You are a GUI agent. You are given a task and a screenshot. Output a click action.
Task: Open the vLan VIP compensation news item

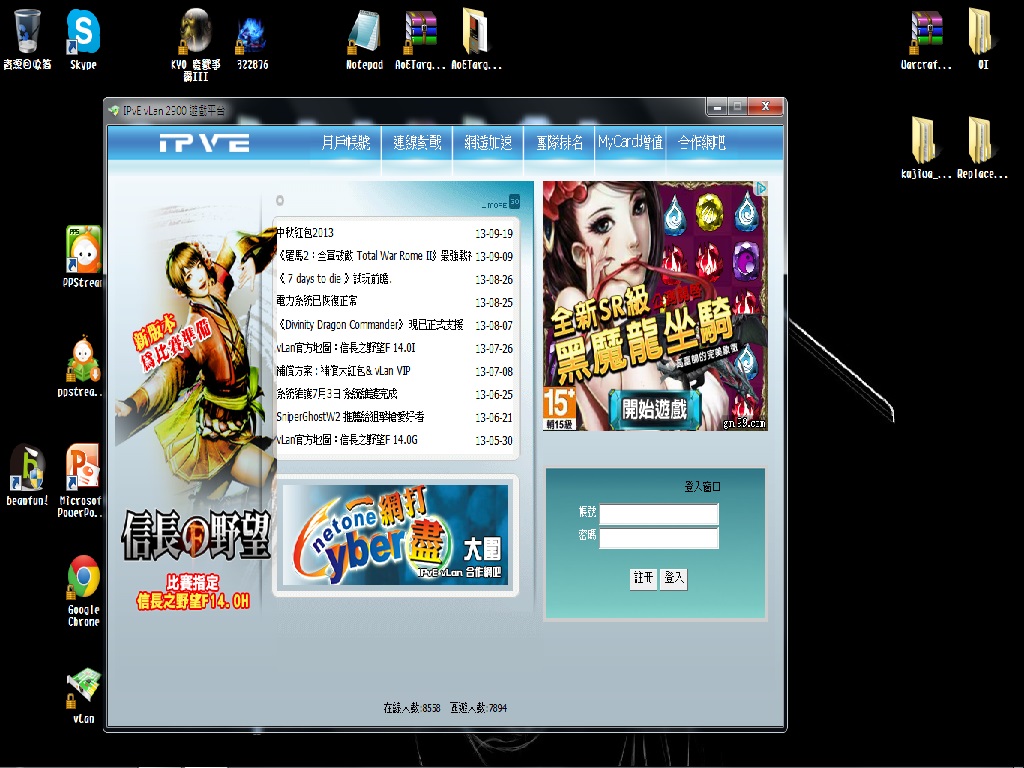click(343, 370)
